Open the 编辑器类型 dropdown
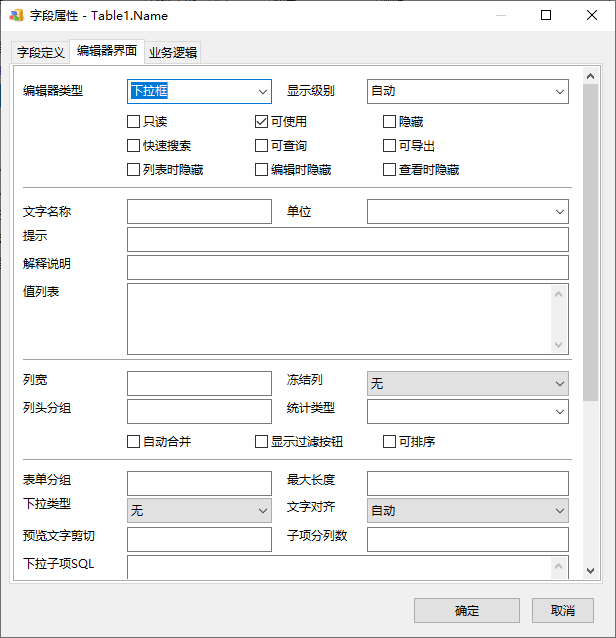The image size is (616, 638). 199,91
